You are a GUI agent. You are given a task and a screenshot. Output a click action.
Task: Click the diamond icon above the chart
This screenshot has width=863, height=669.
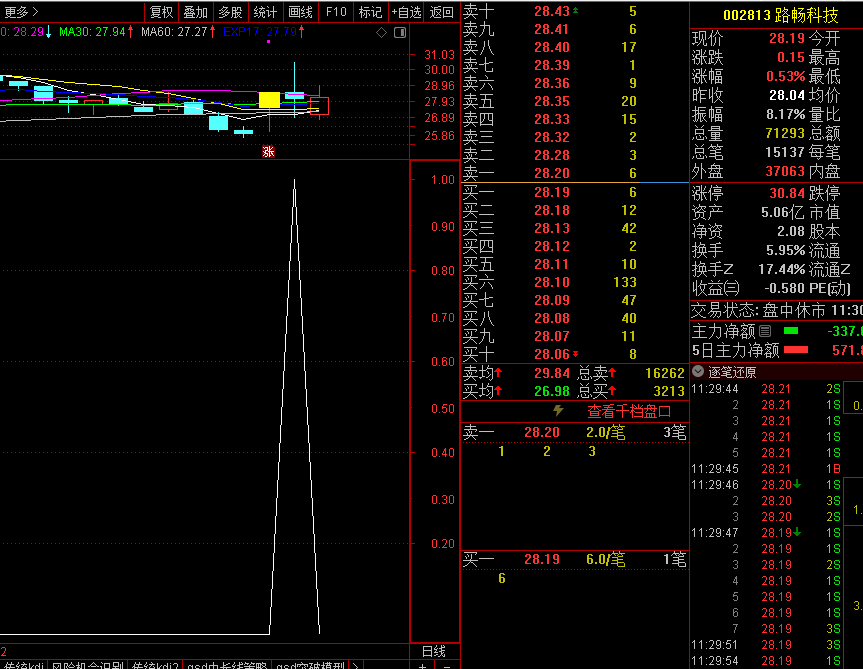(x=382, y=32)
